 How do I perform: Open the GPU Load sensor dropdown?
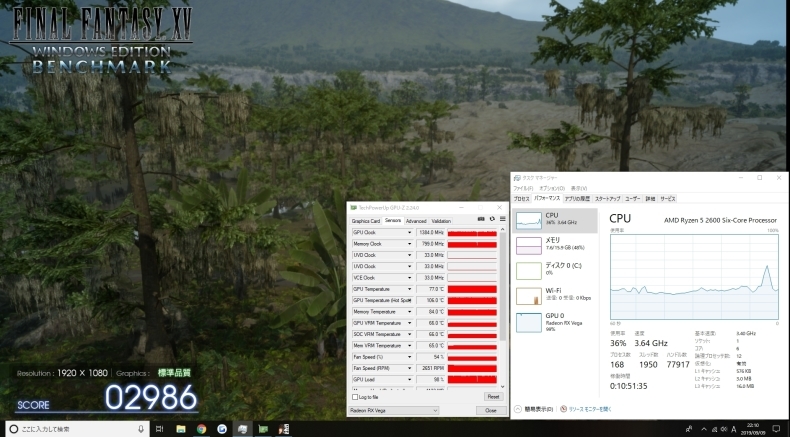click(409, 380)
